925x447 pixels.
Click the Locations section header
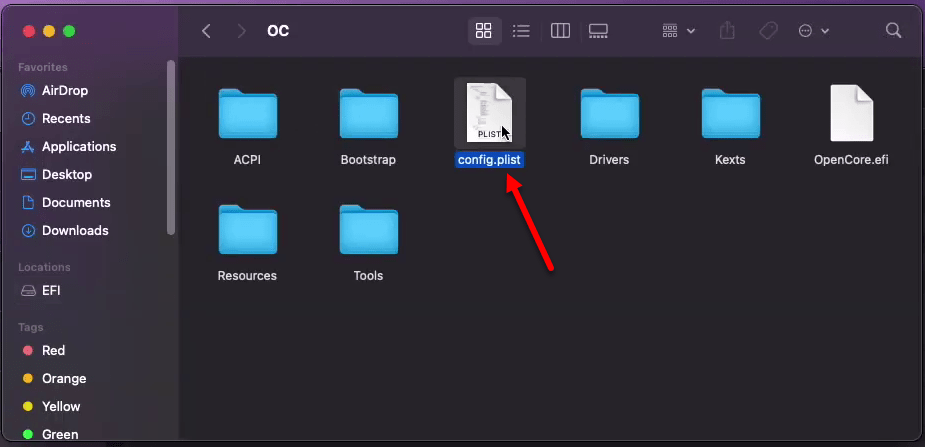tap(44, 267)
